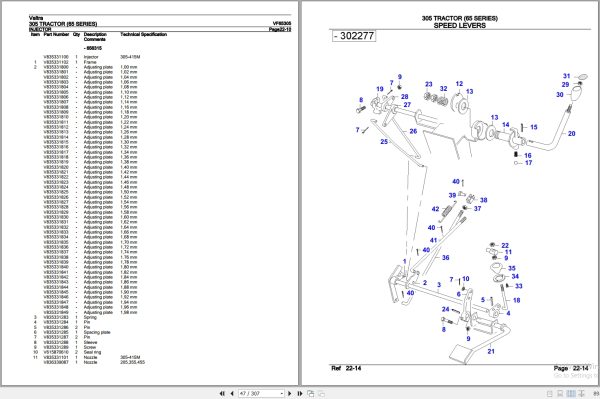Screen dimensions: 600x399
Task: Jump to the last page
Action: (x=300, y=393)
